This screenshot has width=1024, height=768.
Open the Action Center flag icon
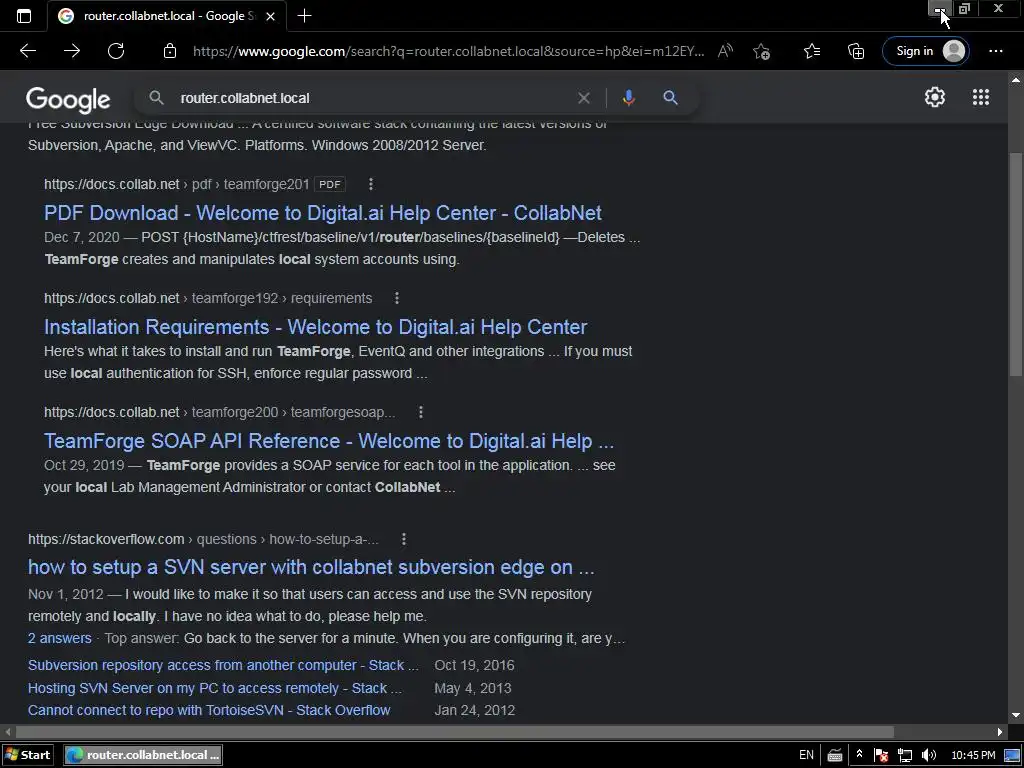tap(881, 756)
